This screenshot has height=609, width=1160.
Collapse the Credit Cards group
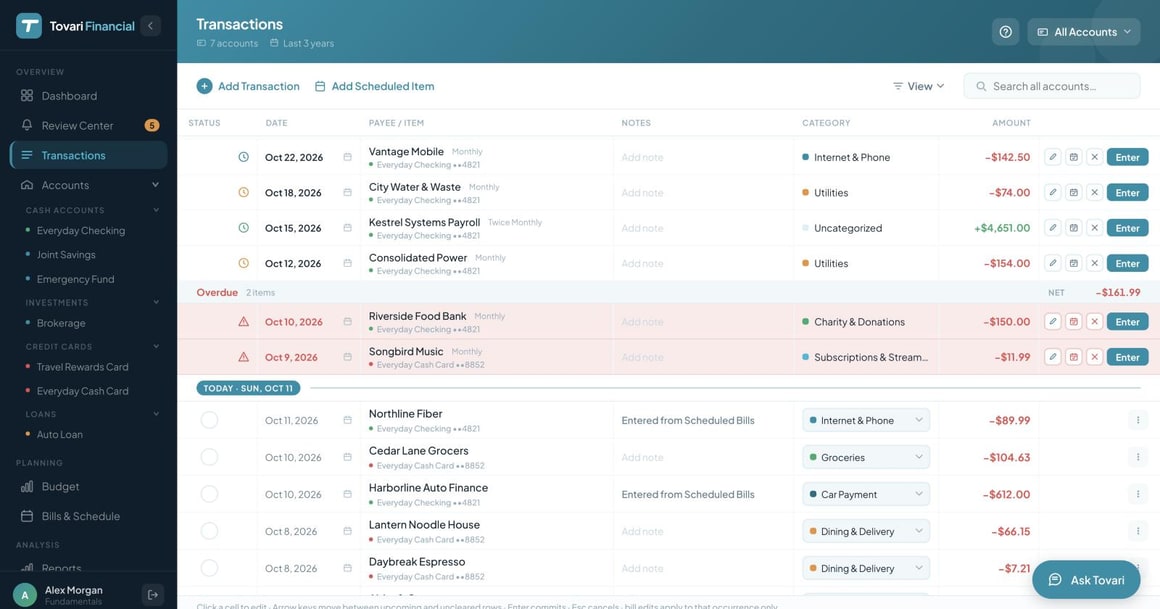point(156,346)
